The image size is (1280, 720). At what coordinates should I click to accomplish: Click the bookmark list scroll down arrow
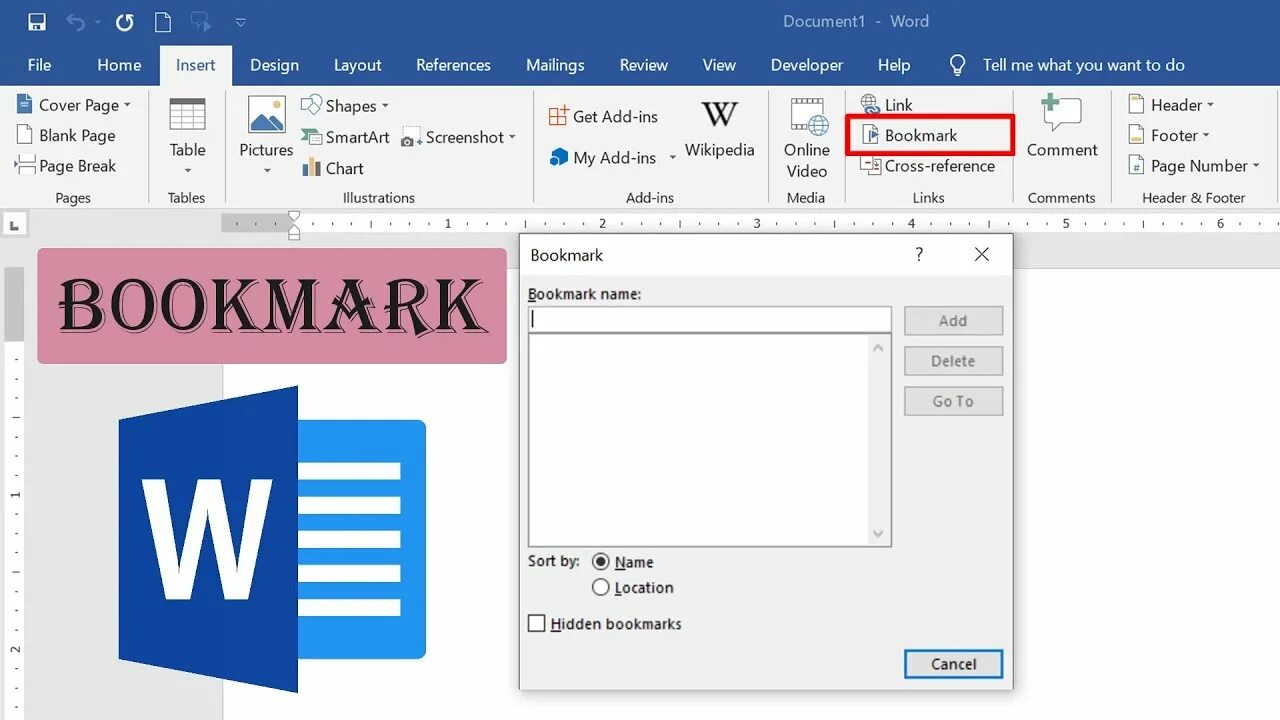pyautogui.click(x=879, y=534)
